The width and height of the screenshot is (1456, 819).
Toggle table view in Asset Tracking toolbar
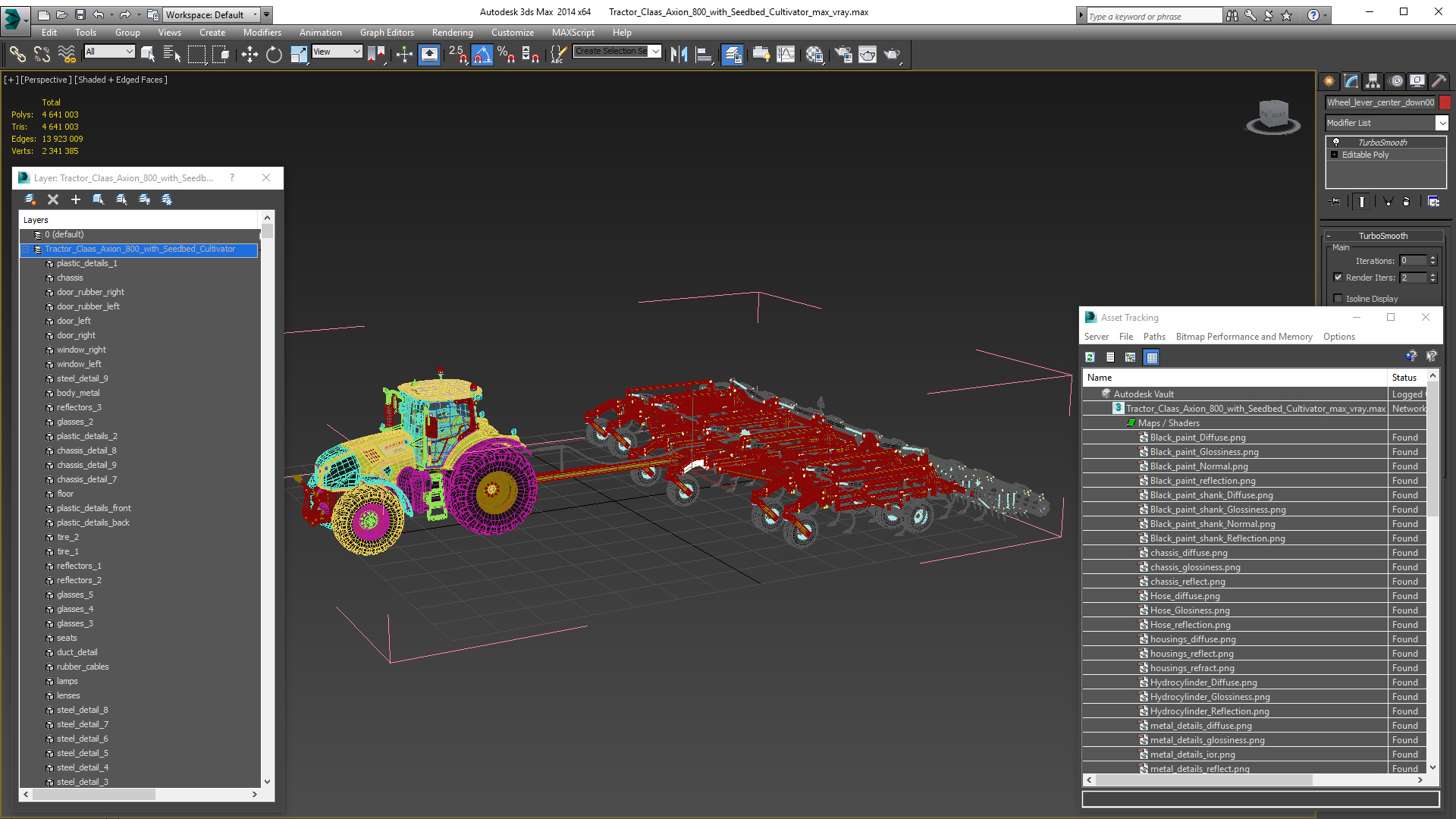point(1152,357)
